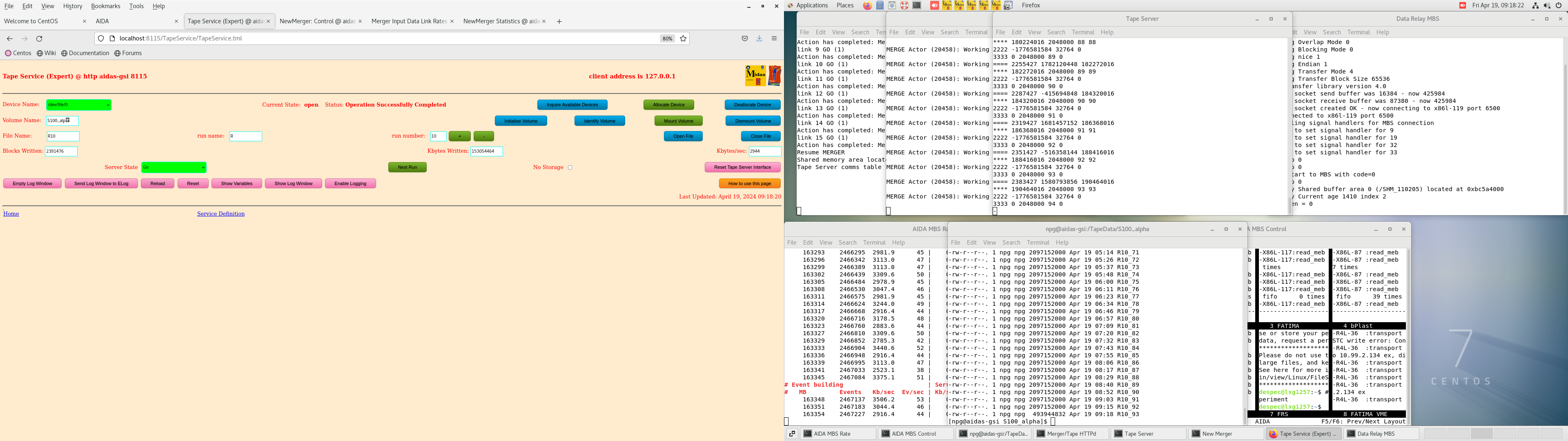Launch Terminal from the top panel icon
The image size is (1568, 441).
917,5
